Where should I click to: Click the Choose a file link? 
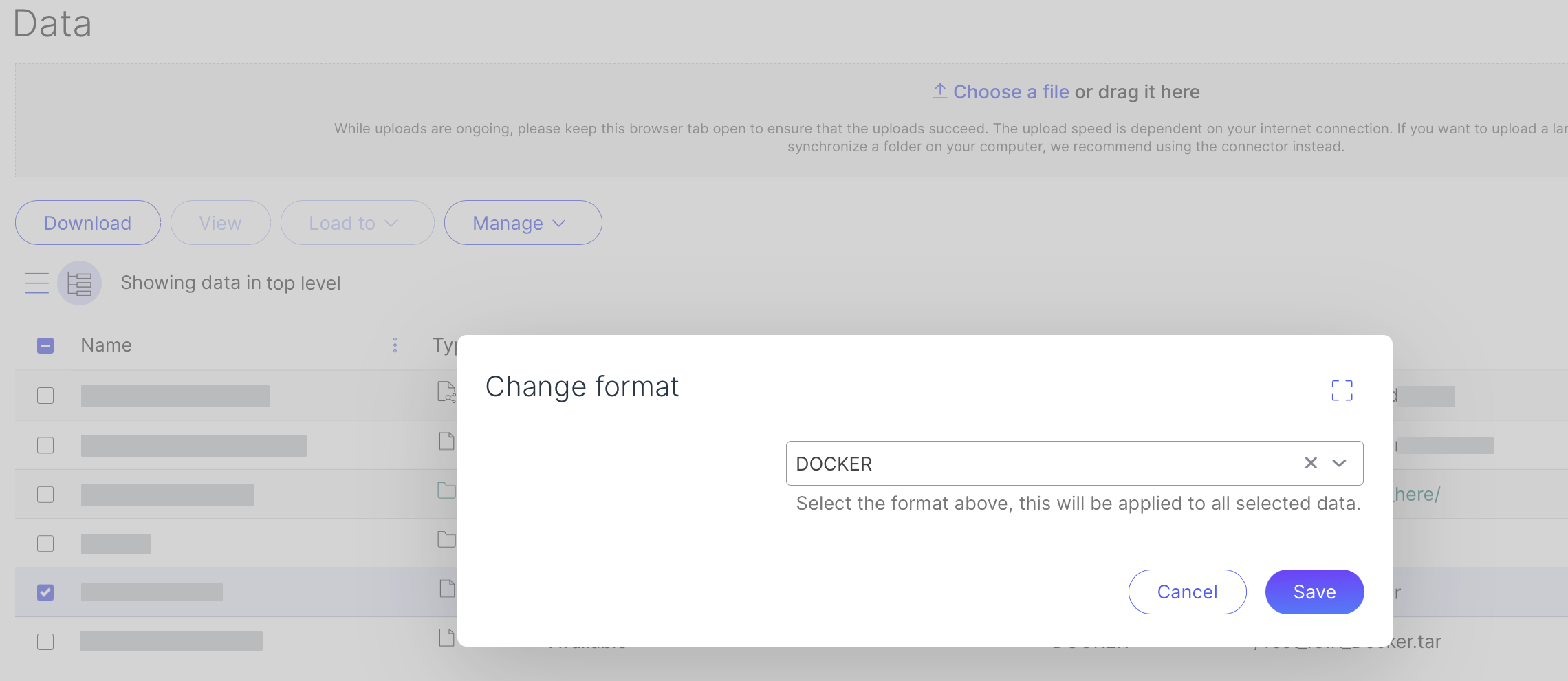[1010, 91]
